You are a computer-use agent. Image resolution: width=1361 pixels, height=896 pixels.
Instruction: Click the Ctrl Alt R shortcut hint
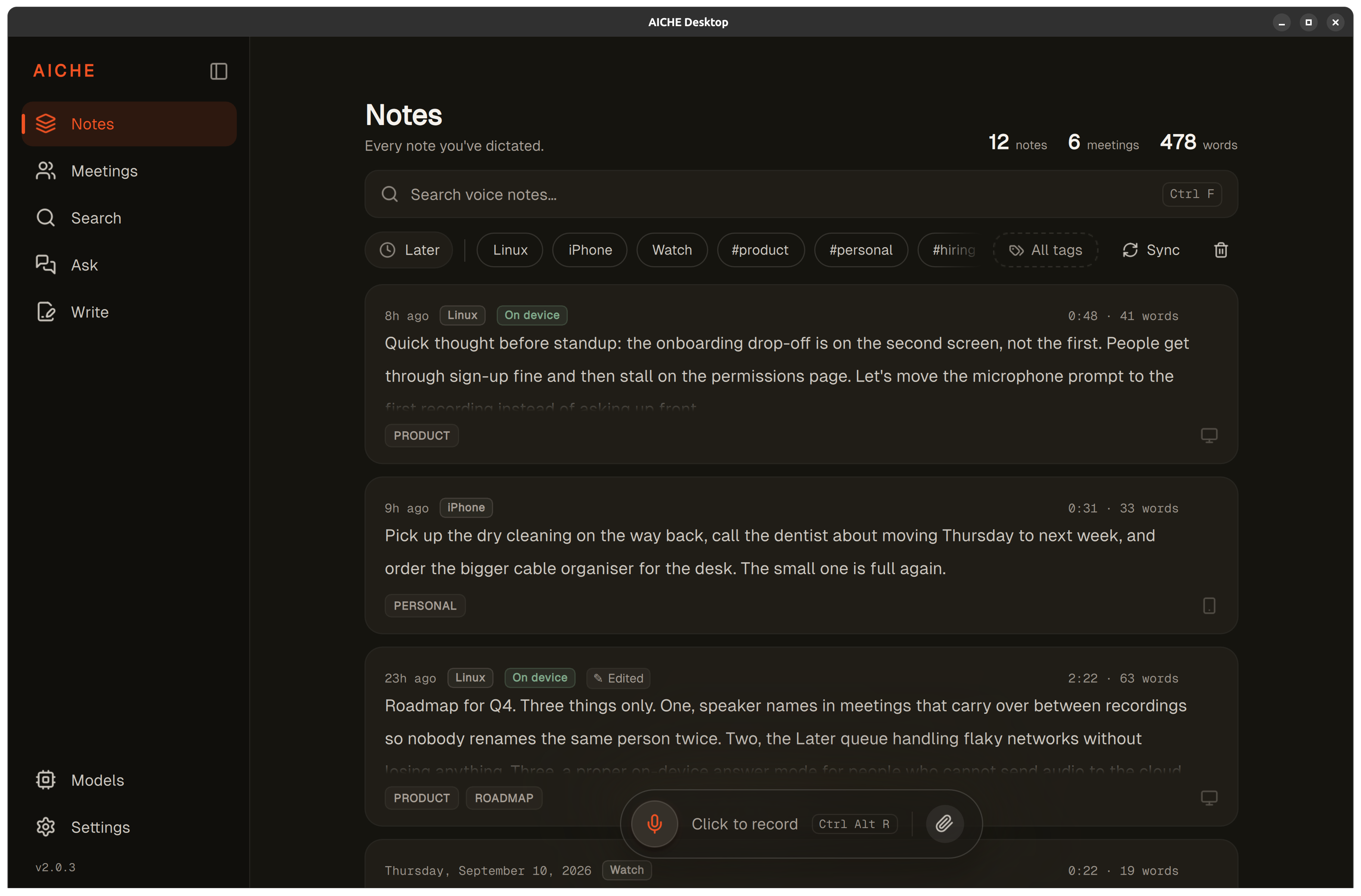coord(854,824)
